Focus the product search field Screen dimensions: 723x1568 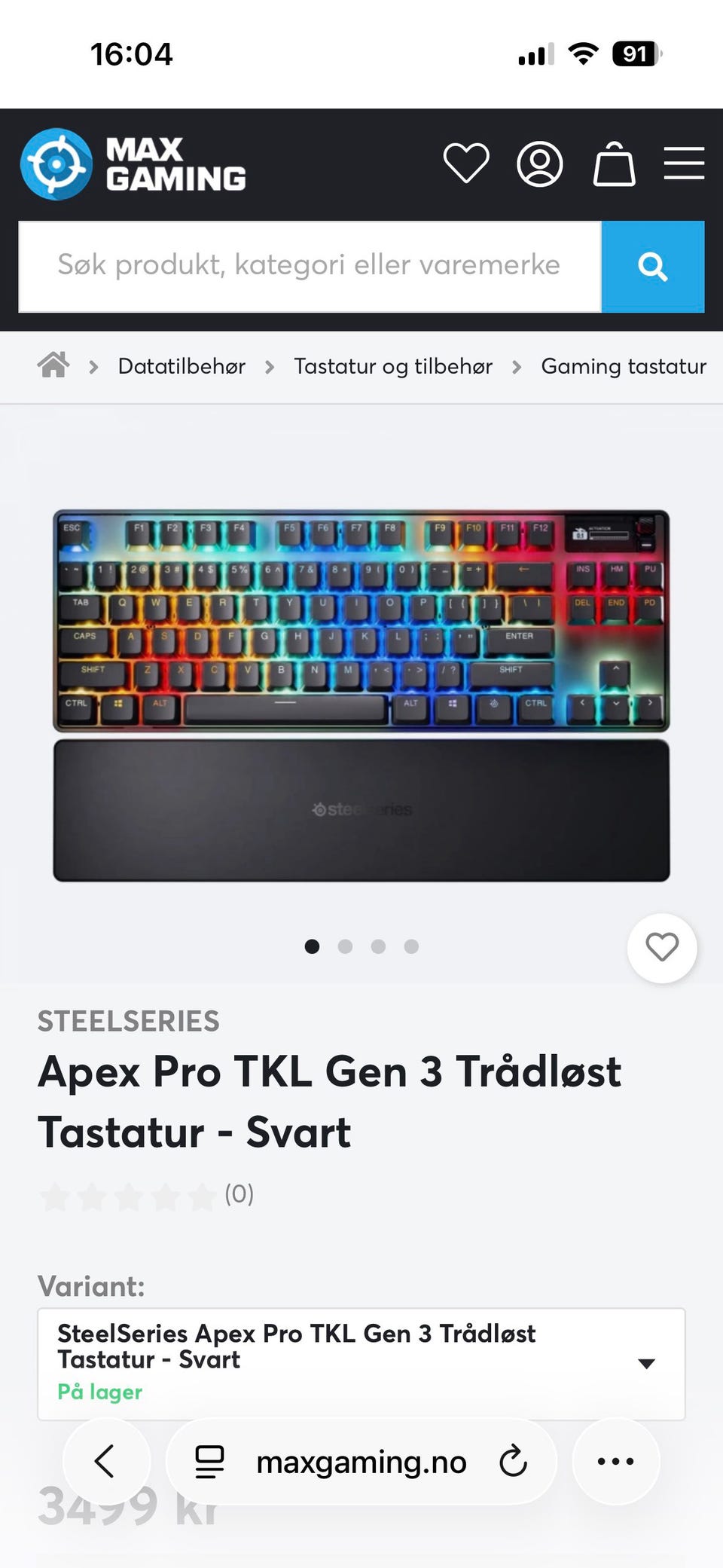coord(310,266)
